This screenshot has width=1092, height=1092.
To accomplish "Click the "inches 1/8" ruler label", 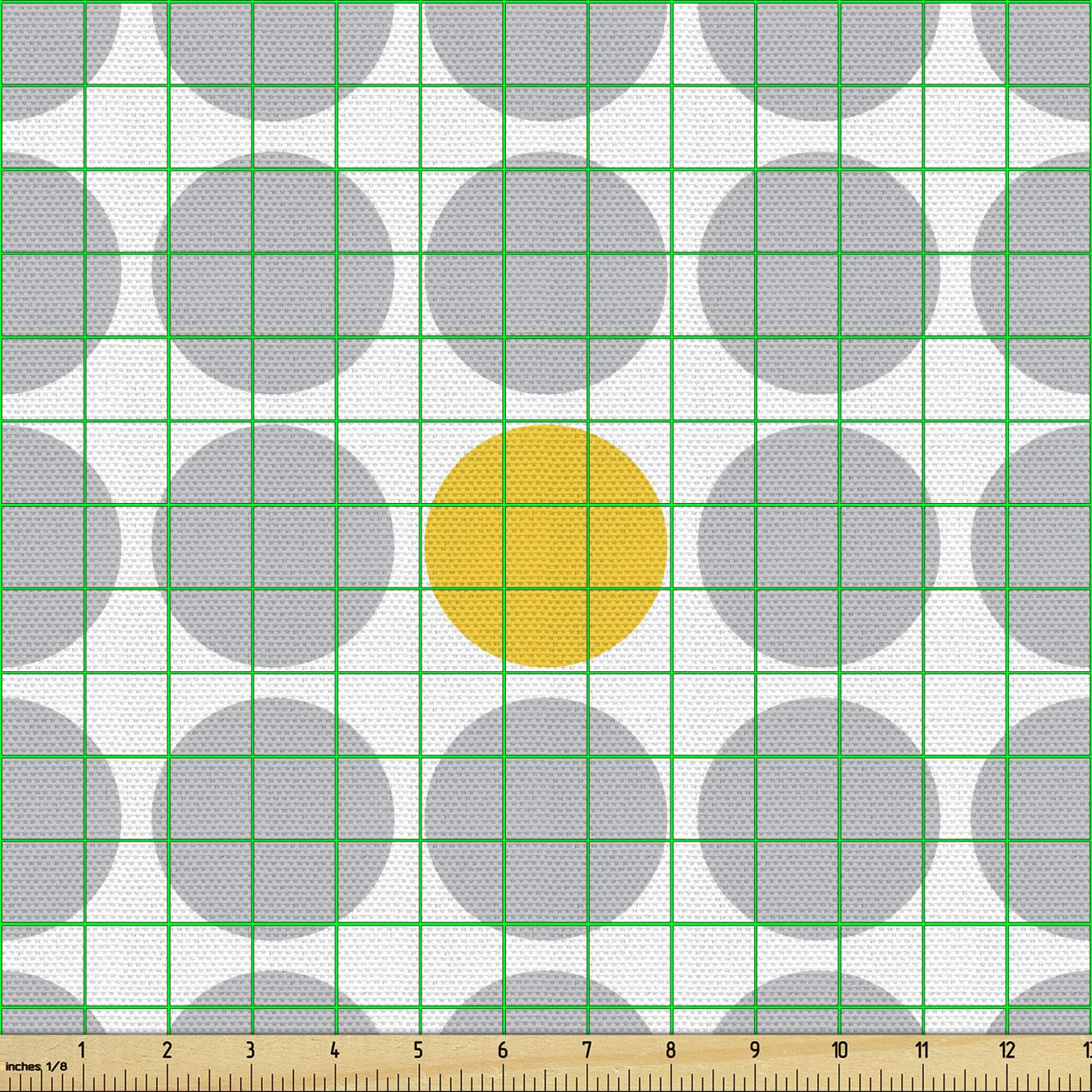I will tap(36, 1066).
